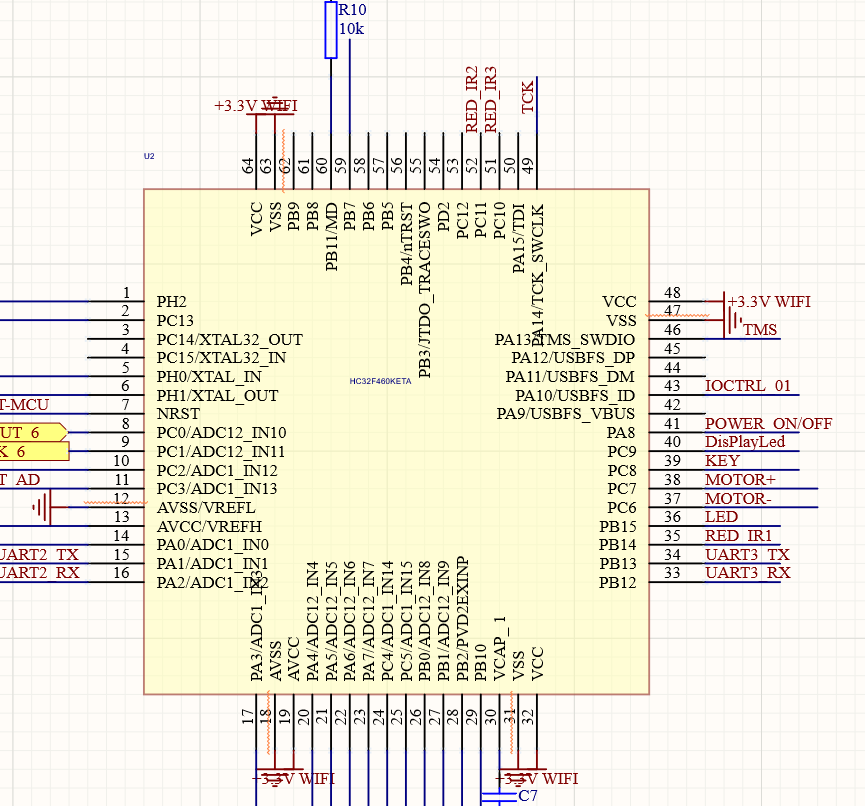Select the PH2 pin name
The width and height of the screenshot is (865, 806).
[172, 302]
